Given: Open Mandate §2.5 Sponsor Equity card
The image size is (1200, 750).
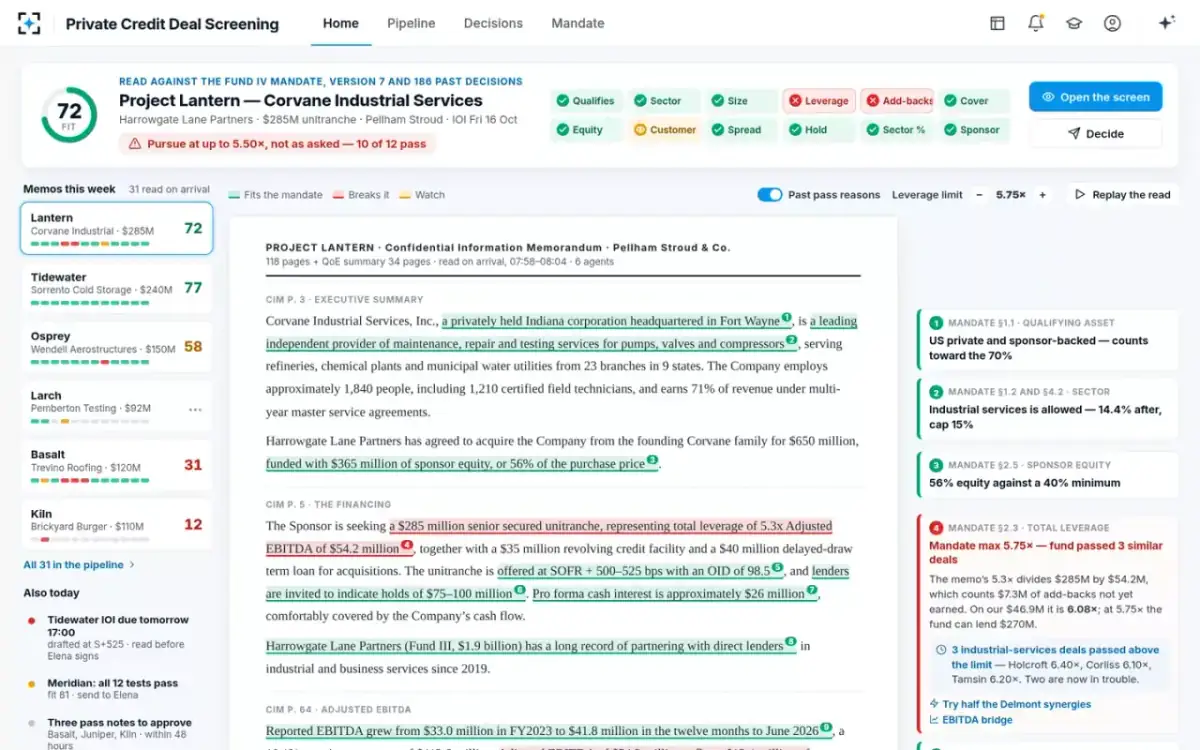Looking at the screenshot, I should click(1047, 475).
